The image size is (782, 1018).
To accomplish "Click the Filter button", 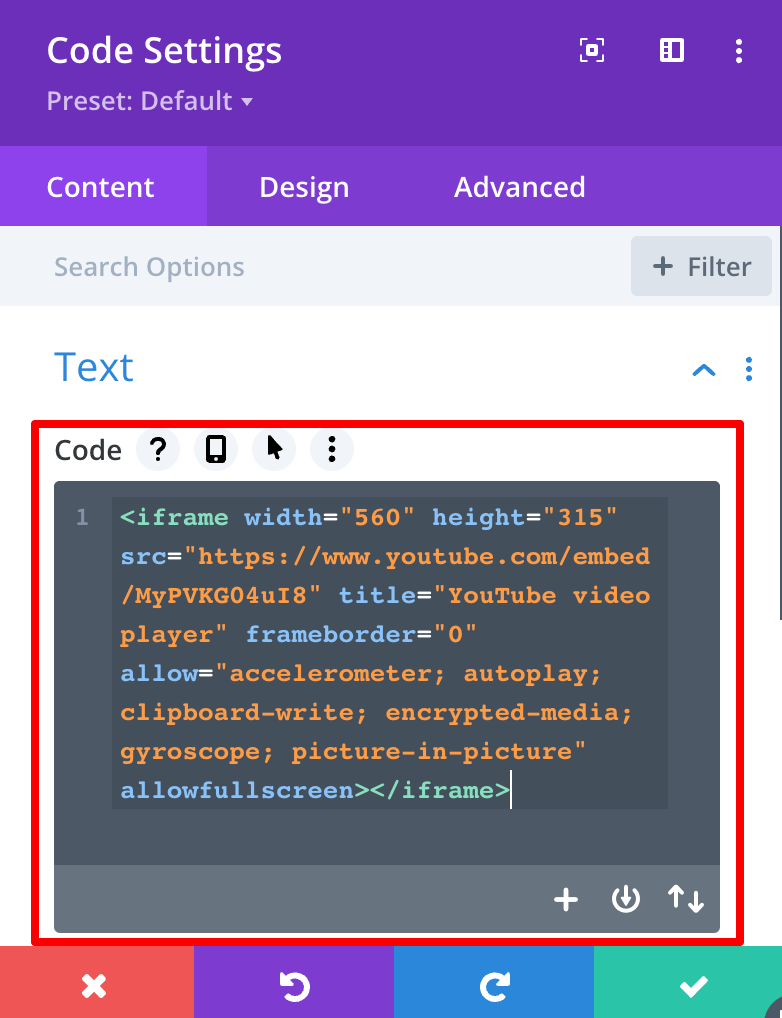I will pos(701,267).
